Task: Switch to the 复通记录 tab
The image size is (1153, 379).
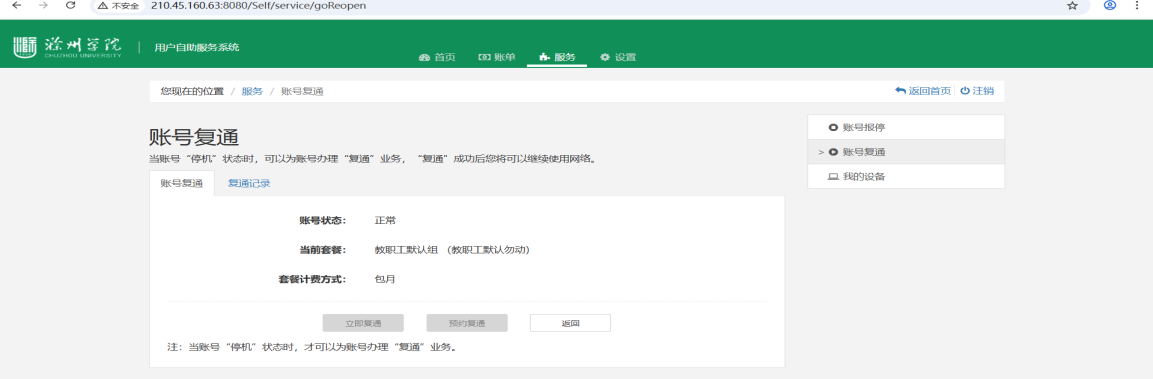Action: (249, 183)
